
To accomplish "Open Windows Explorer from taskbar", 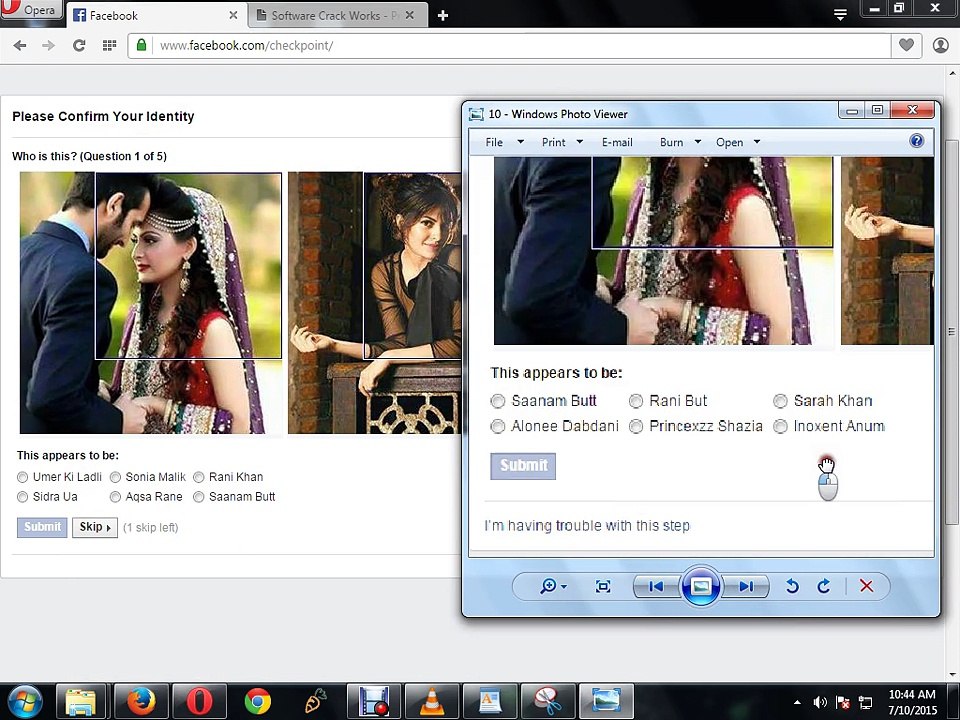I will pos(81,702).
